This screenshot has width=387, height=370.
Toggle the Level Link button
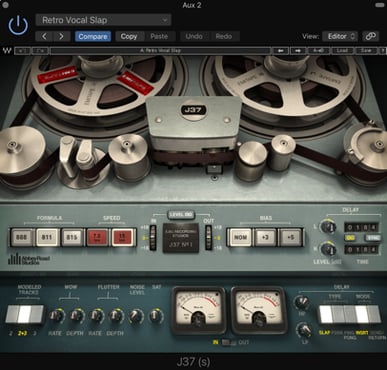coord(181,215)
